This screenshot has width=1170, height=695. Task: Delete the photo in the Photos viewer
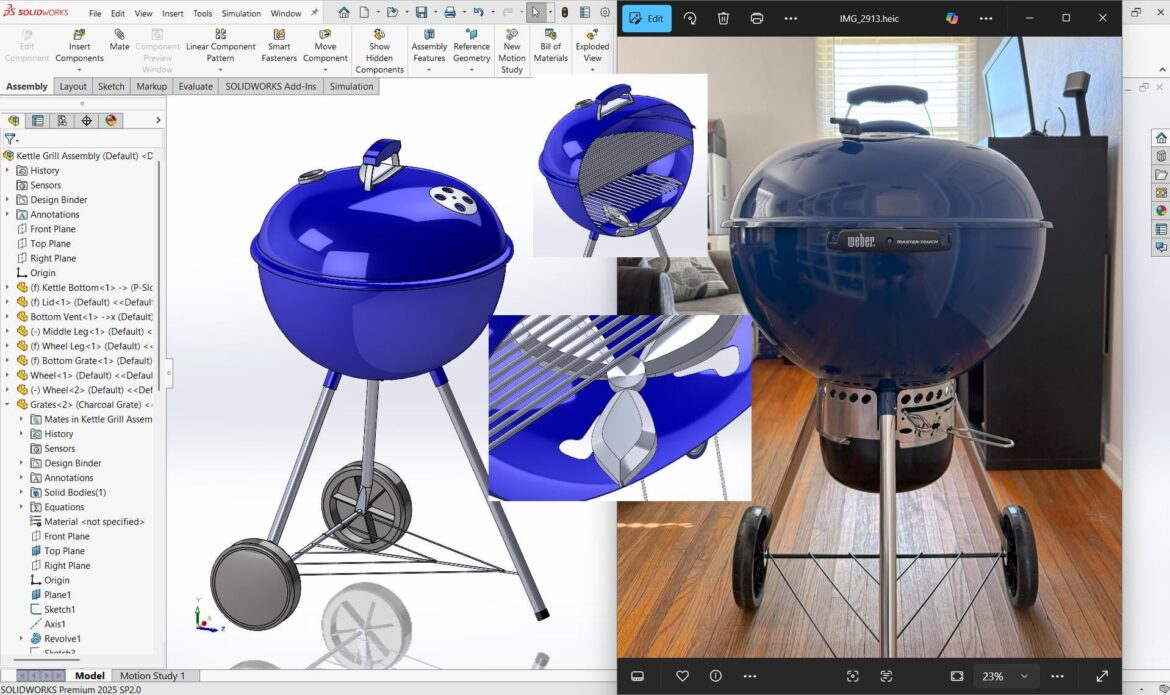pos(723,18)
